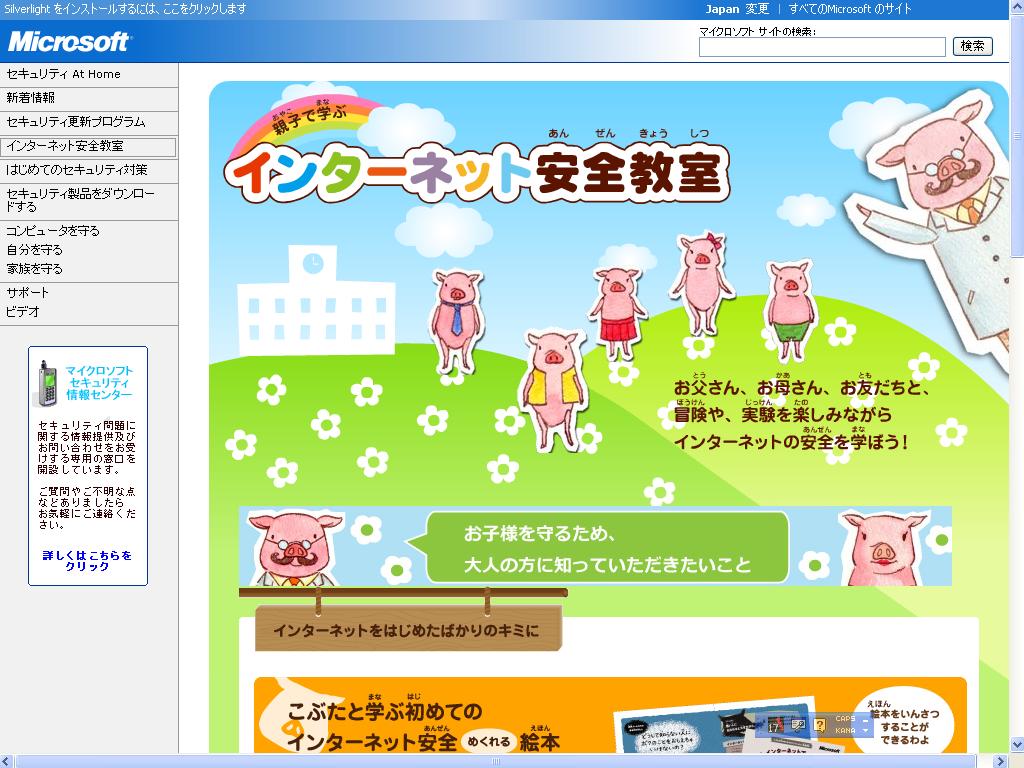The width and height of the screenshot is (1024, 768).
Task: Click the pig wearing a red skirt
Action: click(x=616, y=312)
